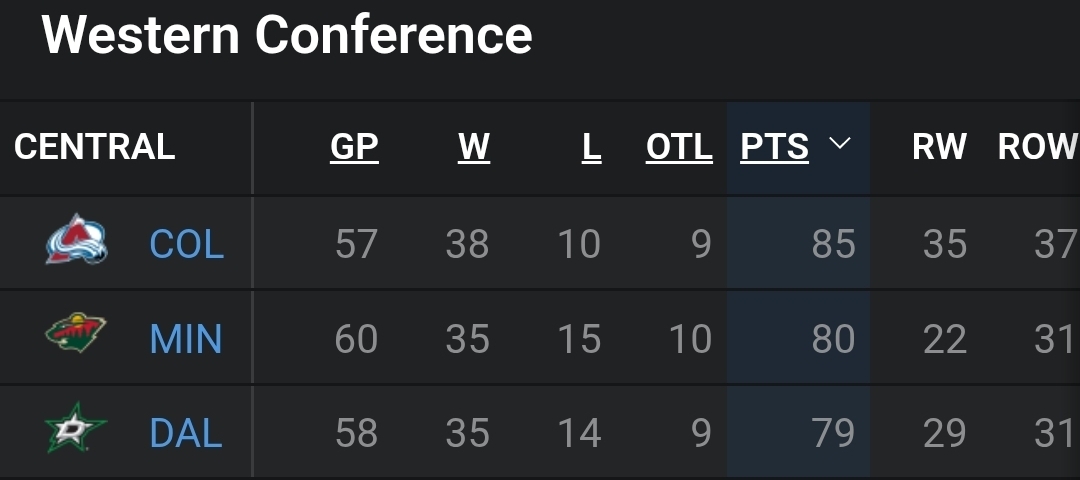This screenshot has height=480, width=1080.
Task: Click the Dallas Stars team logo
Action: click(x=76, y=432)
